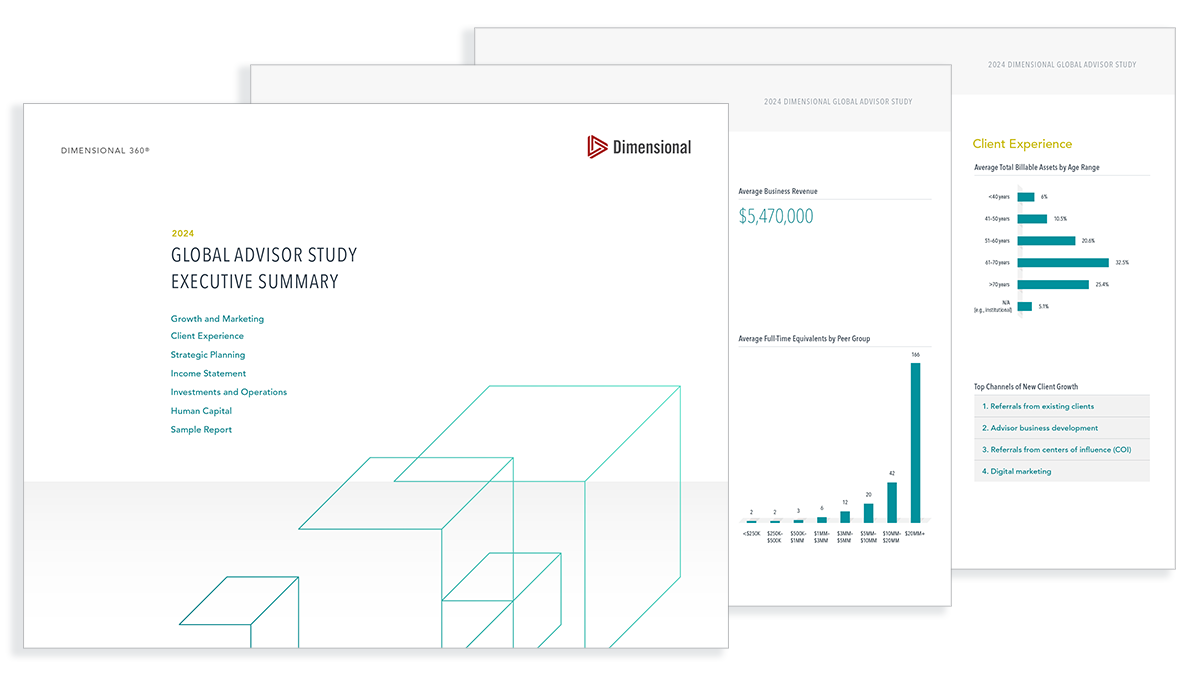
Task: Expand the Strategic Planning section
Action: (x=207, y=354)
